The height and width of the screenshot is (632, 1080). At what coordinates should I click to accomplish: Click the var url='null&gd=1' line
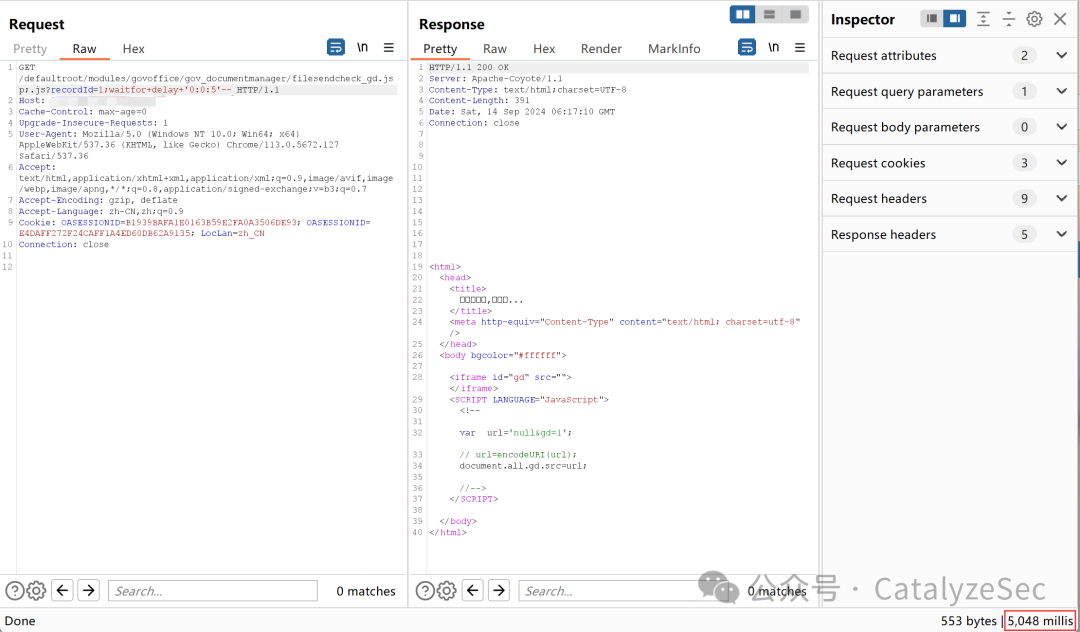pos(515,433)
